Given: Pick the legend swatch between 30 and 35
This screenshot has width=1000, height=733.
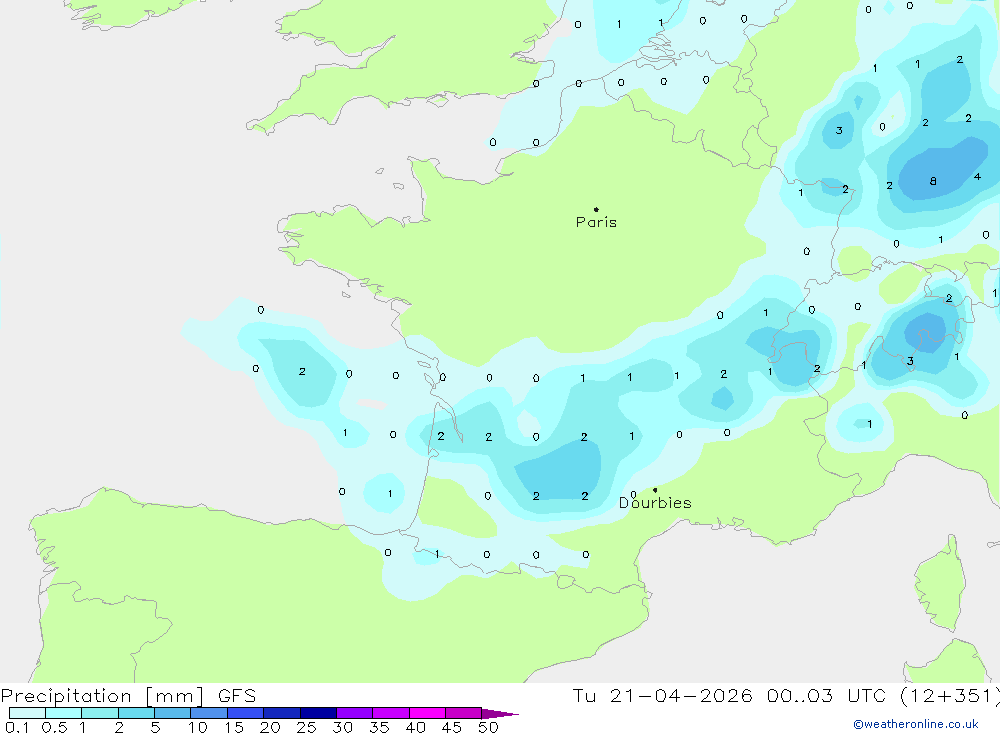Looking at the screenshot, I should (x=354, y=713).
